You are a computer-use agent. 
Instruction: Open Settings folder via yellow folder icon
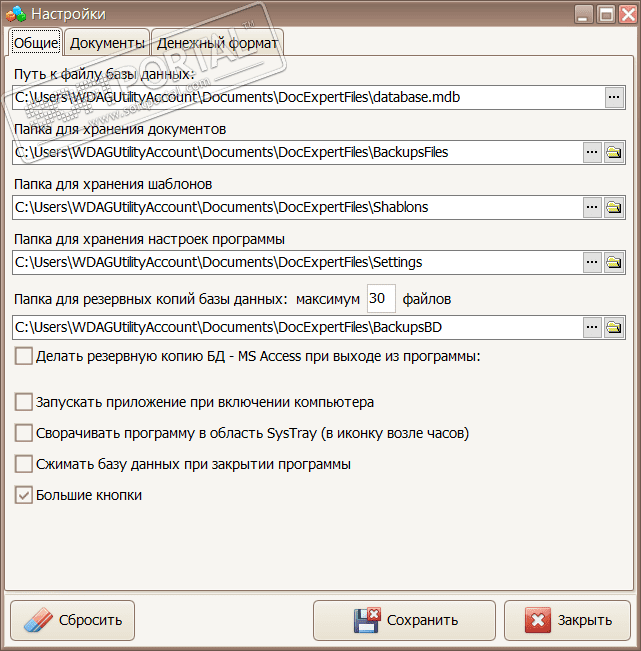point(614,262)
